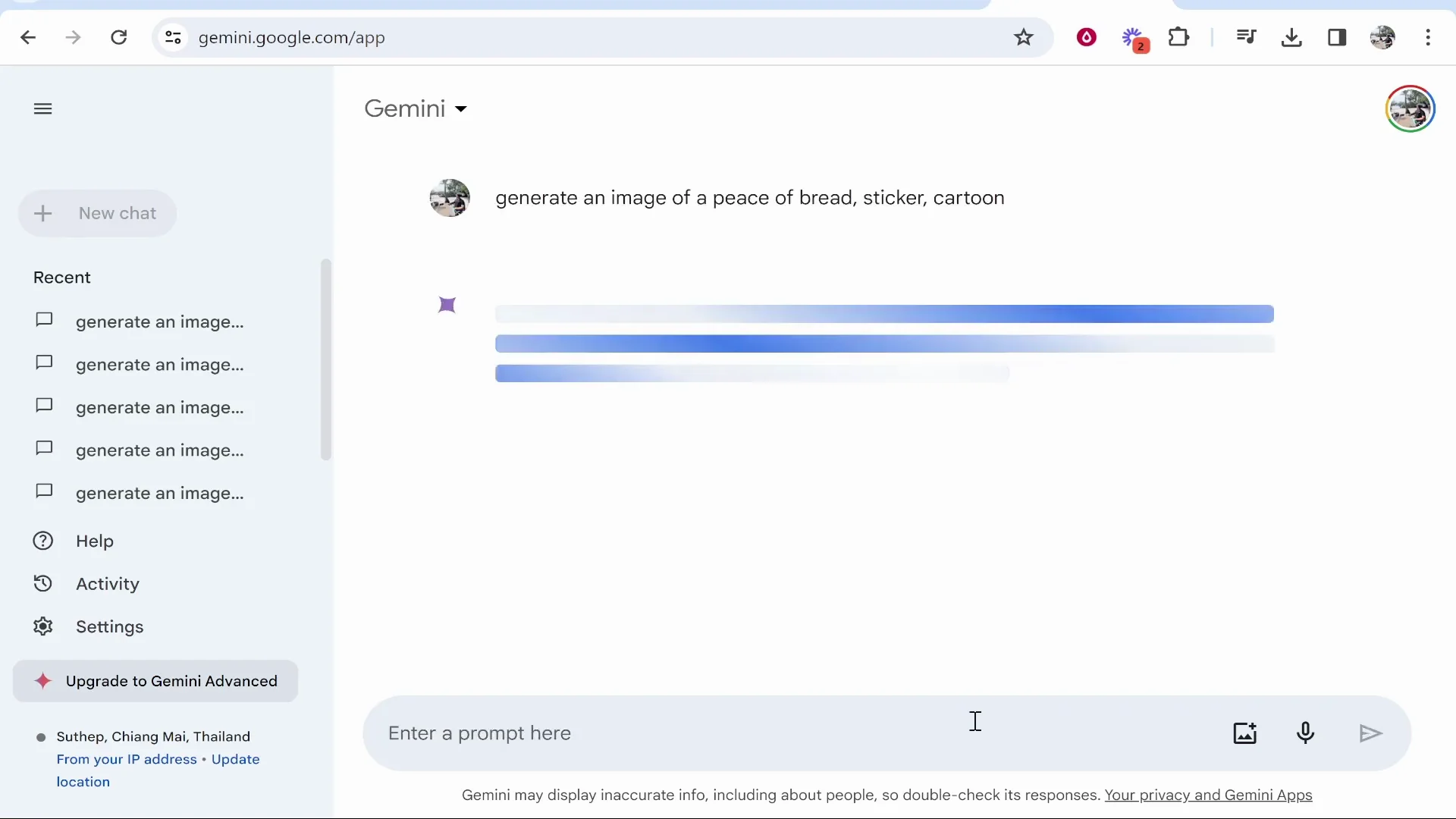Click the Update location link
Image resolution: width=1456 pixels, height=819 pixels.
[x=235, y=759]
